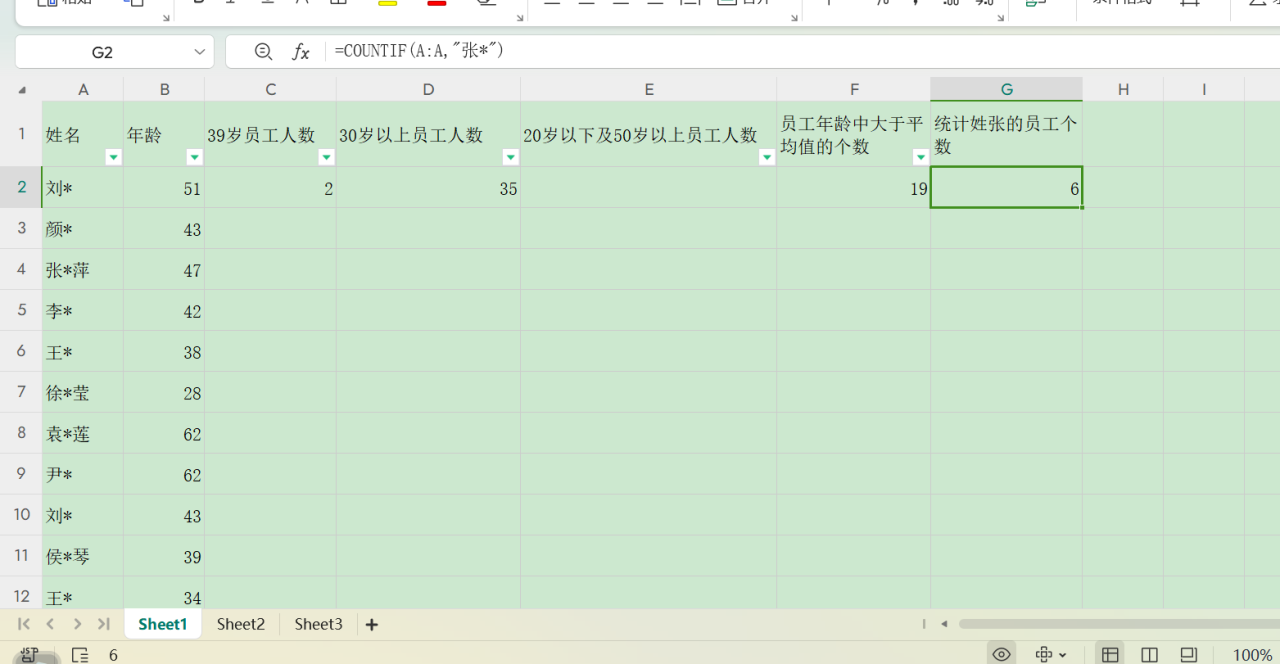1280x664 pixels.
Task: Select column F header
Action: click(x=854, y=89)
